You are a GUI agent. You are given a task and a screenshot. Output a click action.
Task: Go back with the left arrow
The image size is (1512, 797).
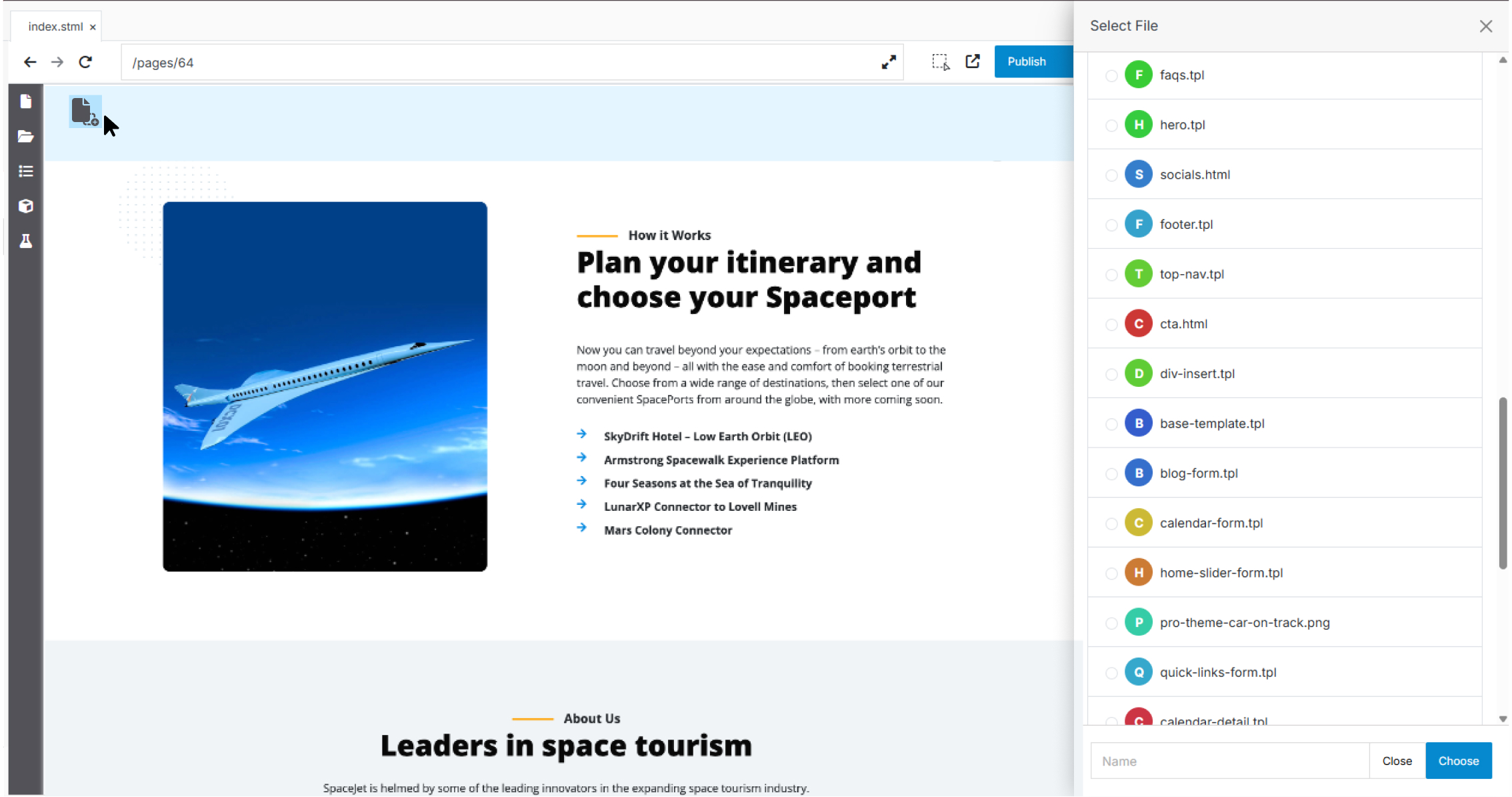(x=30, y=62)
